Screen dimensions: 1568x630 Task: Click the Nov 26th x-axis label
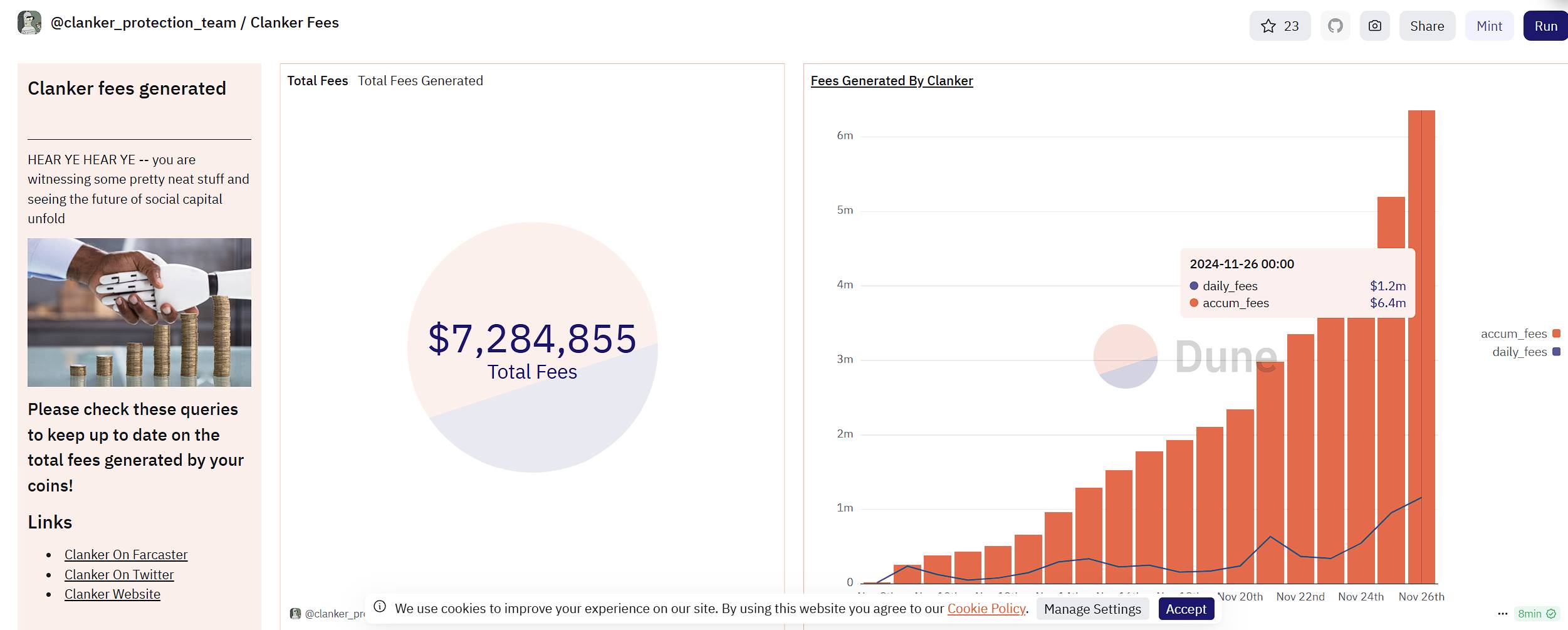pos(1421,597)
